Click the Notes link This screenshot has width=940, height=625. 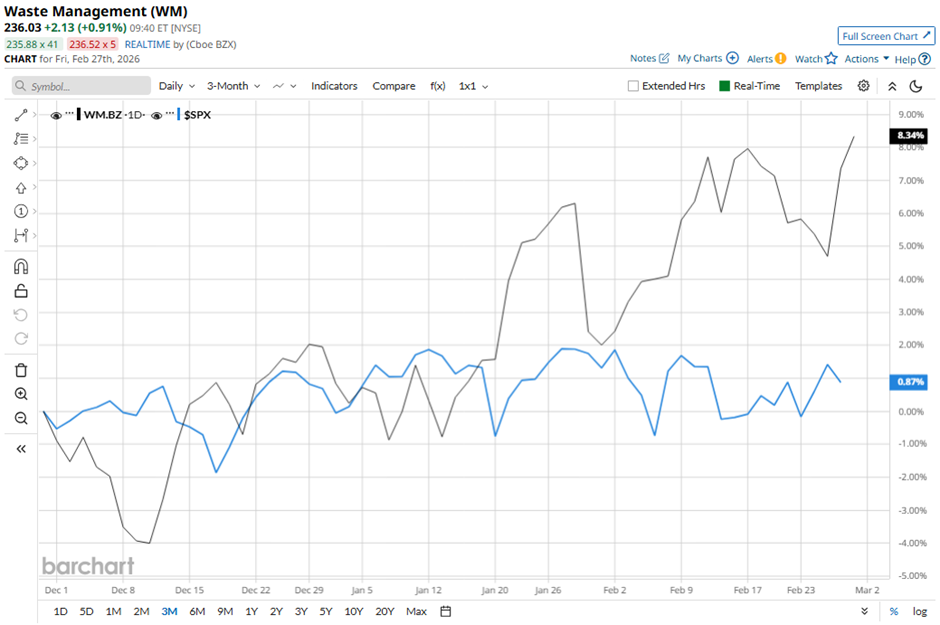point(643,58)
